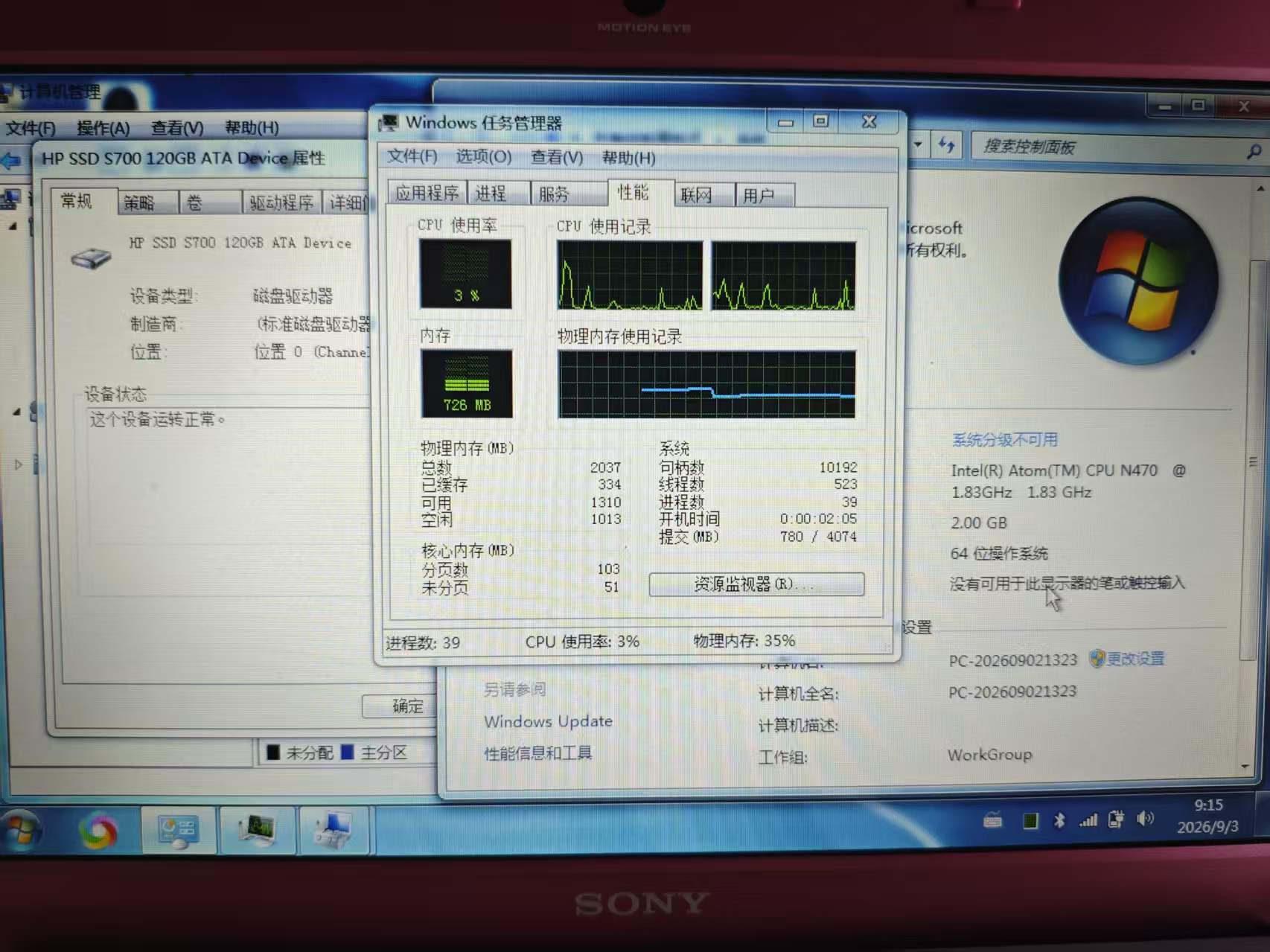Click the volume speaker tray icon
The width and height of the screenshot is (1270, 952).
pyautogui.click(x=1145, y=819)
